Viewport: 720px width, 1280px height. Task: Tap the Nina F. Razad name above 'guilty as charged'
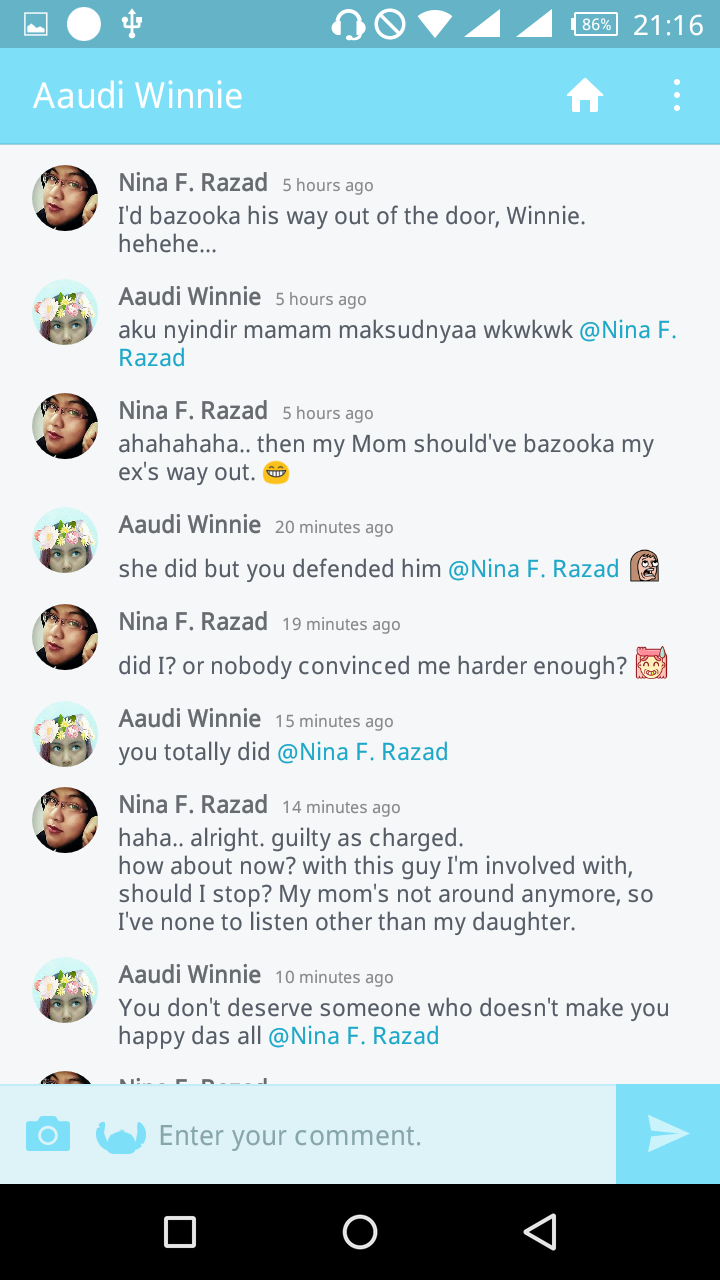(193, 805)
